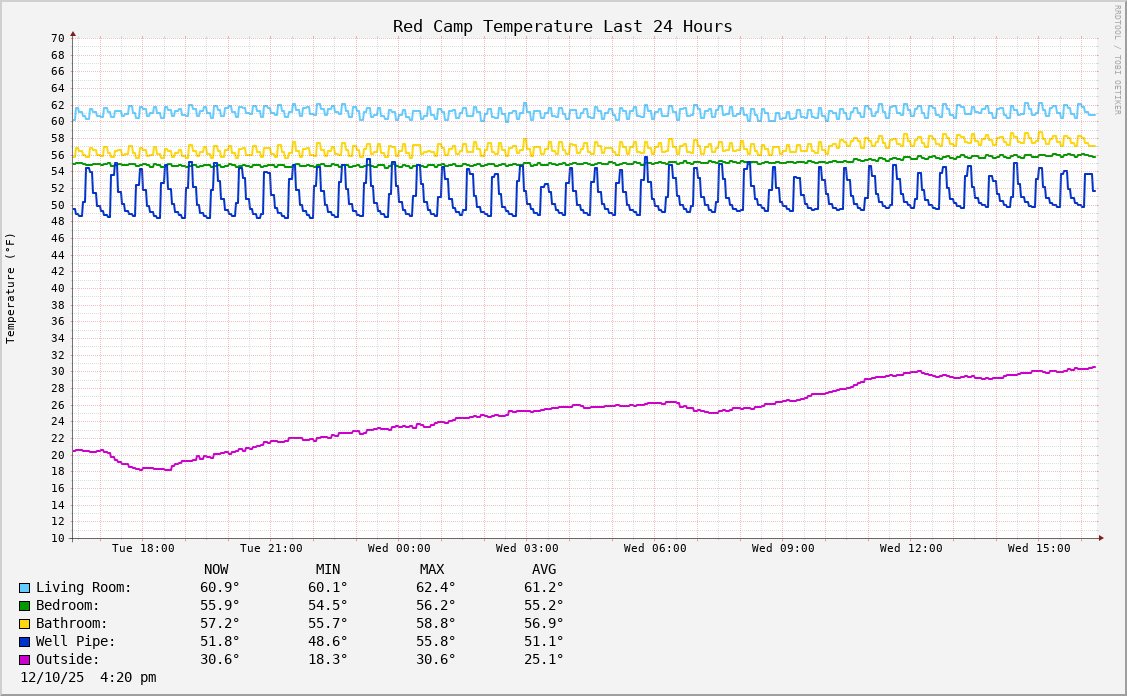Click the Bedroom green legend swatch
1127x696 pixels.
click(x=24, y=606)
